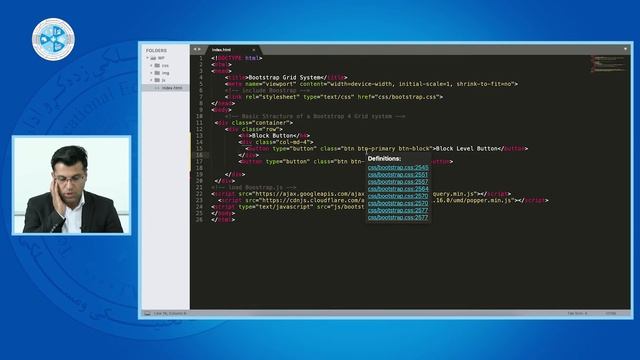Click the "col-md-4" class value

[293, 142]
